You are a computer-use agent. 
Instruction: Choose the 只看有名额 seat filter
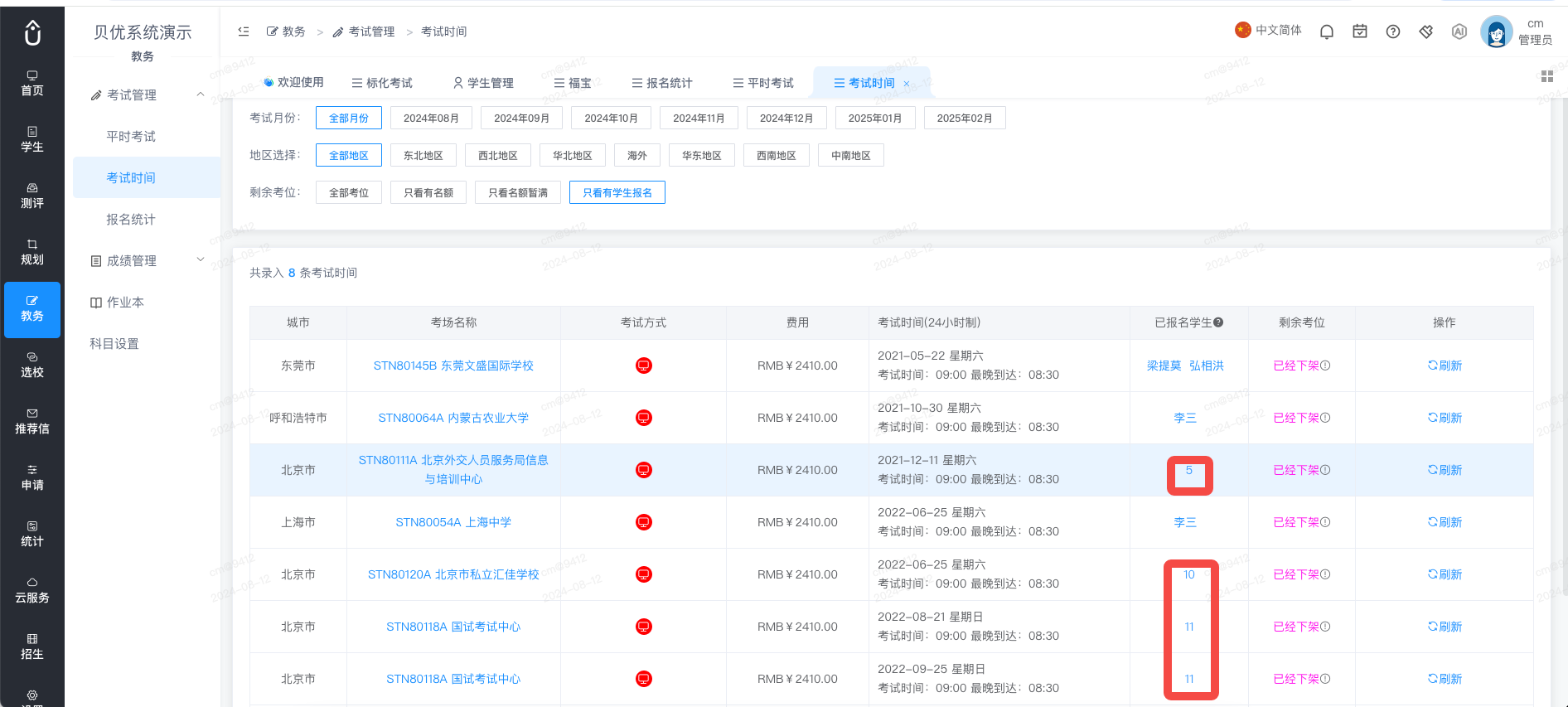click(428, 193)
